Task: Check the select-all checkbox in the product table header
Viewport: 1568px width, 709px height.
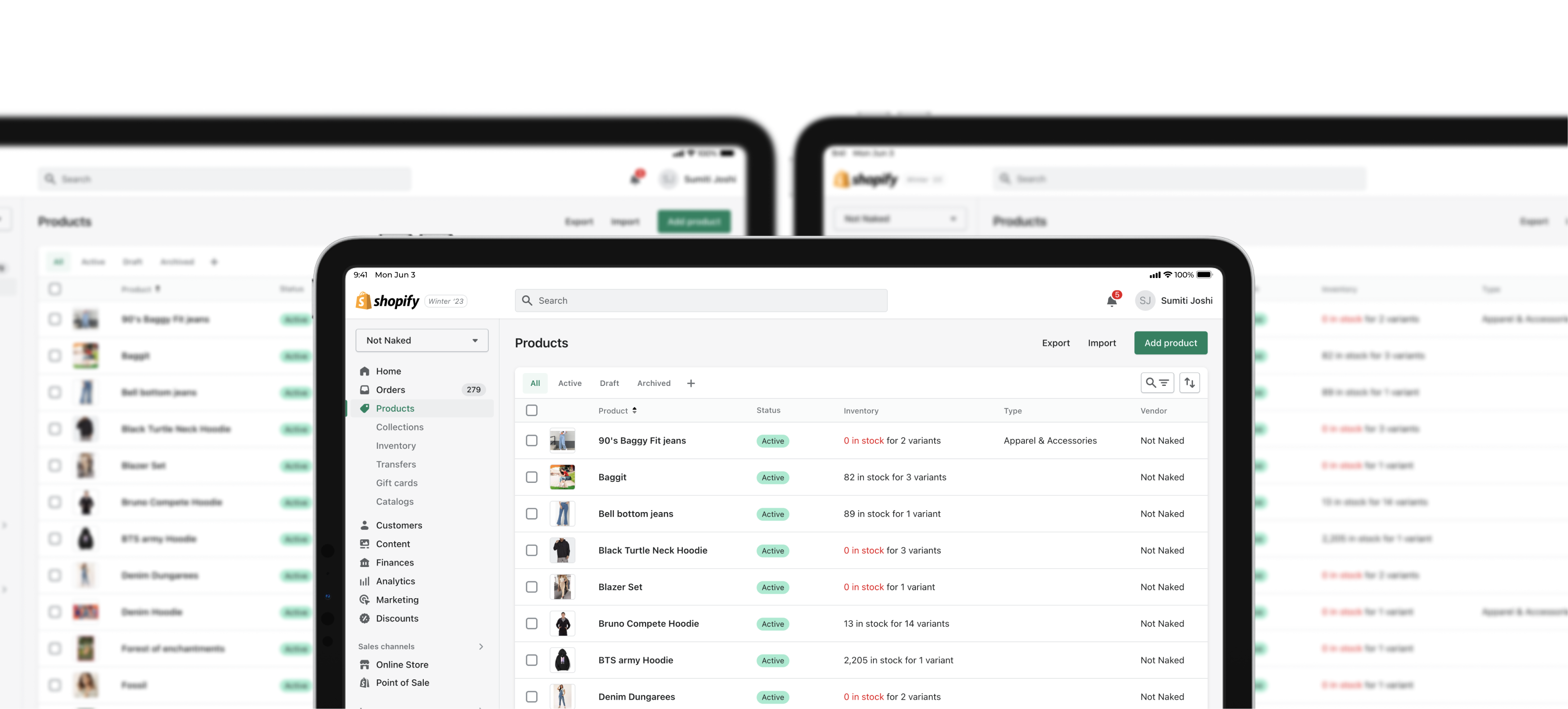Action: pos(531,411)
